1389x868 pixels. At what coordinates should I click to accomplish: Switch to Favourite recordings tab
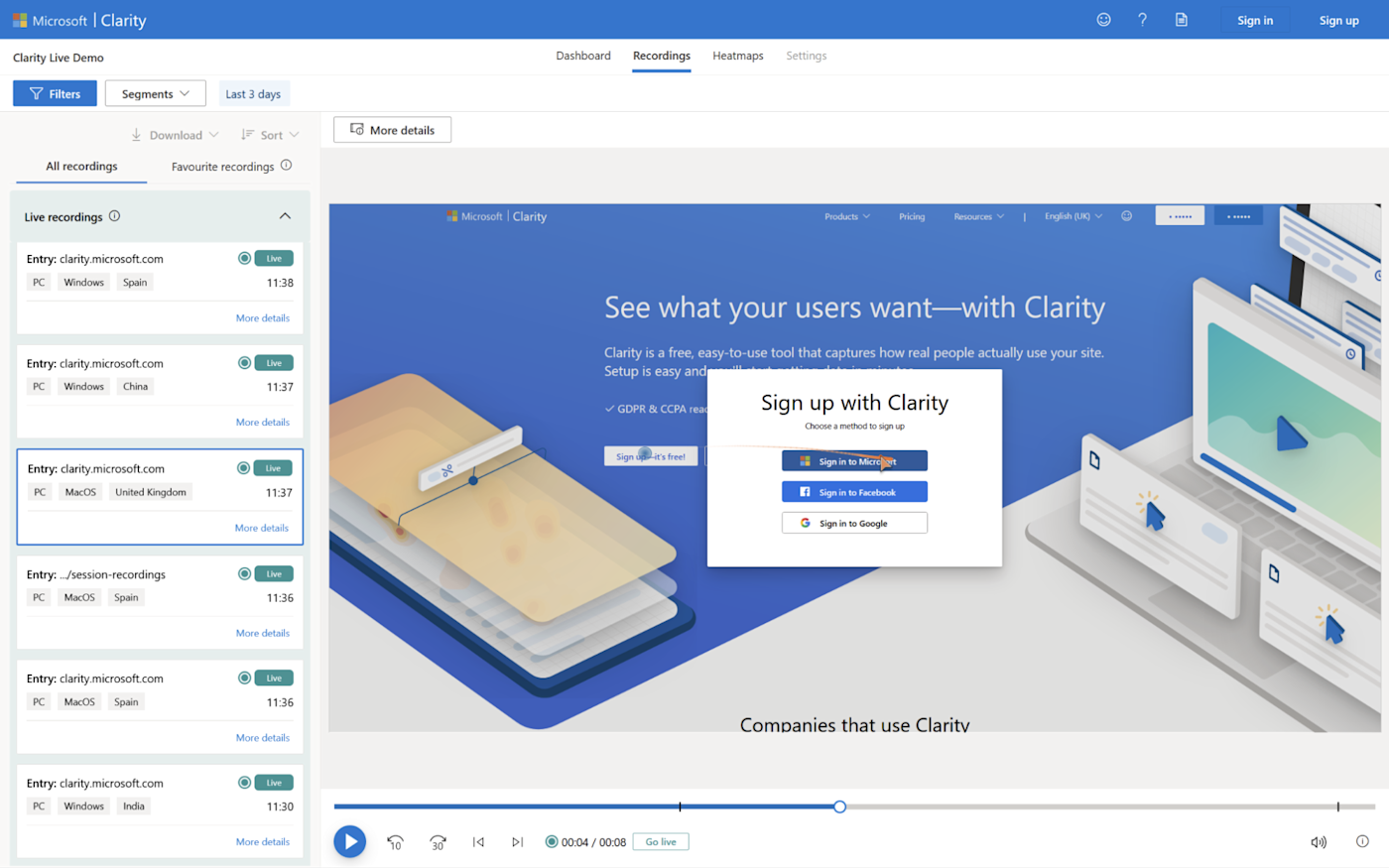coord(222,167)
